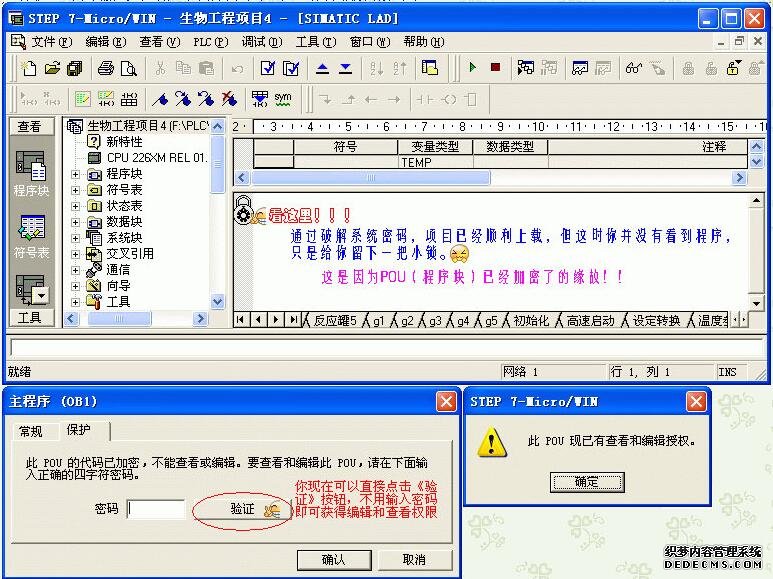Screen dimensions: 773x579
Task: Open the 调试(D) menu
Action: [262, 42]
